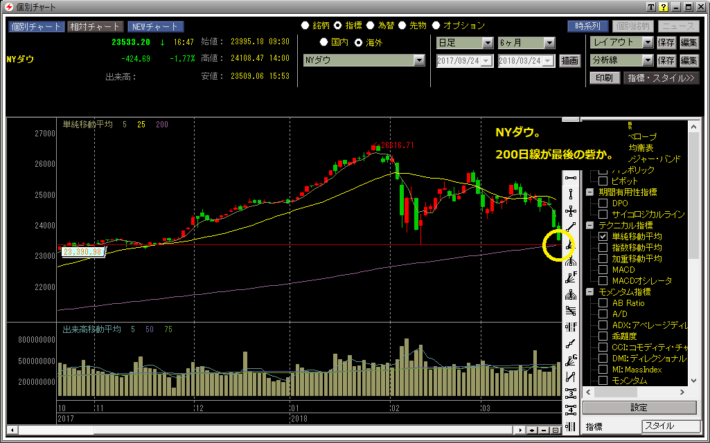Select the fan tool marked with F
This screenshot has width=710, height=443.
pyautogui.click(x=571, y=277)
